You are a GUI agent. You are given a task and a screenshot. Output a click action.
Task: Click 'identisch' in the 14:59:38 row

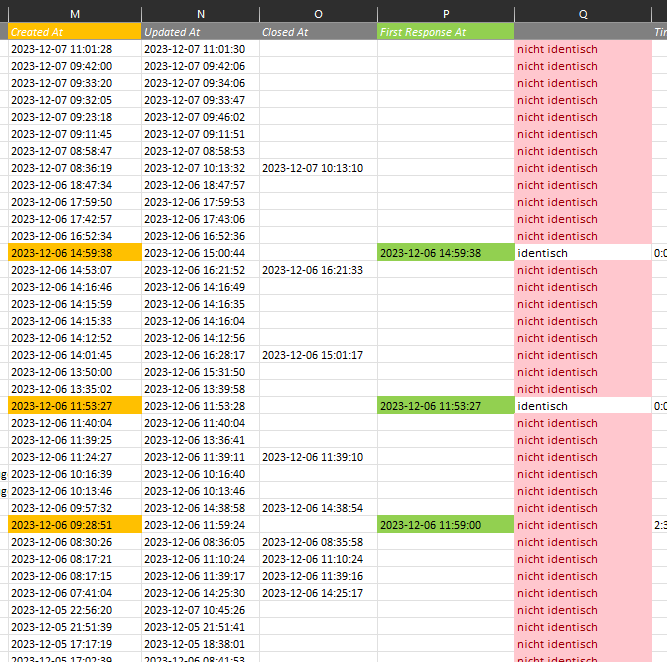click(x=542, y=253)
